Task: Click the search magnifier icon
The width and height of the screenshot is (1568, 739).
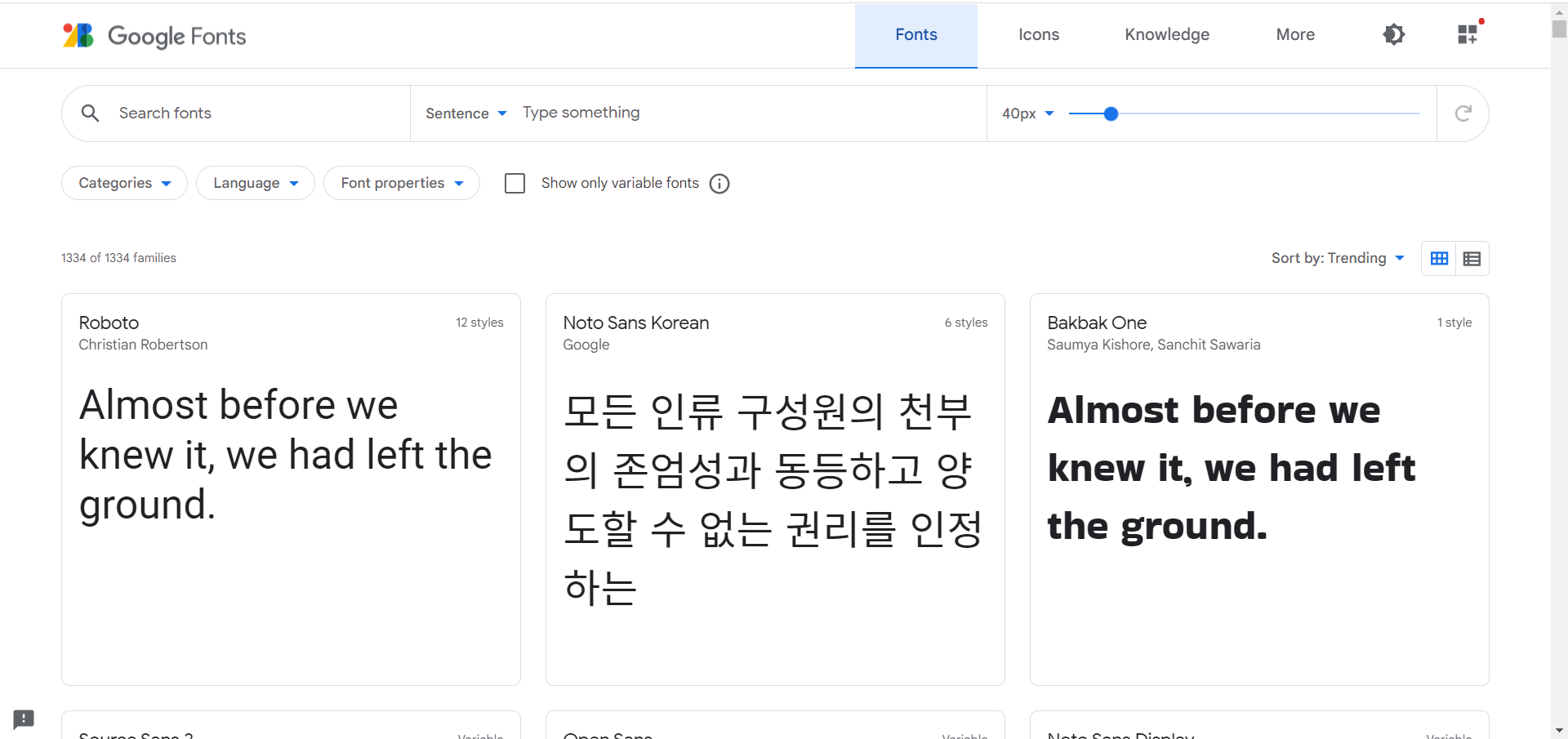Action: 91,113
